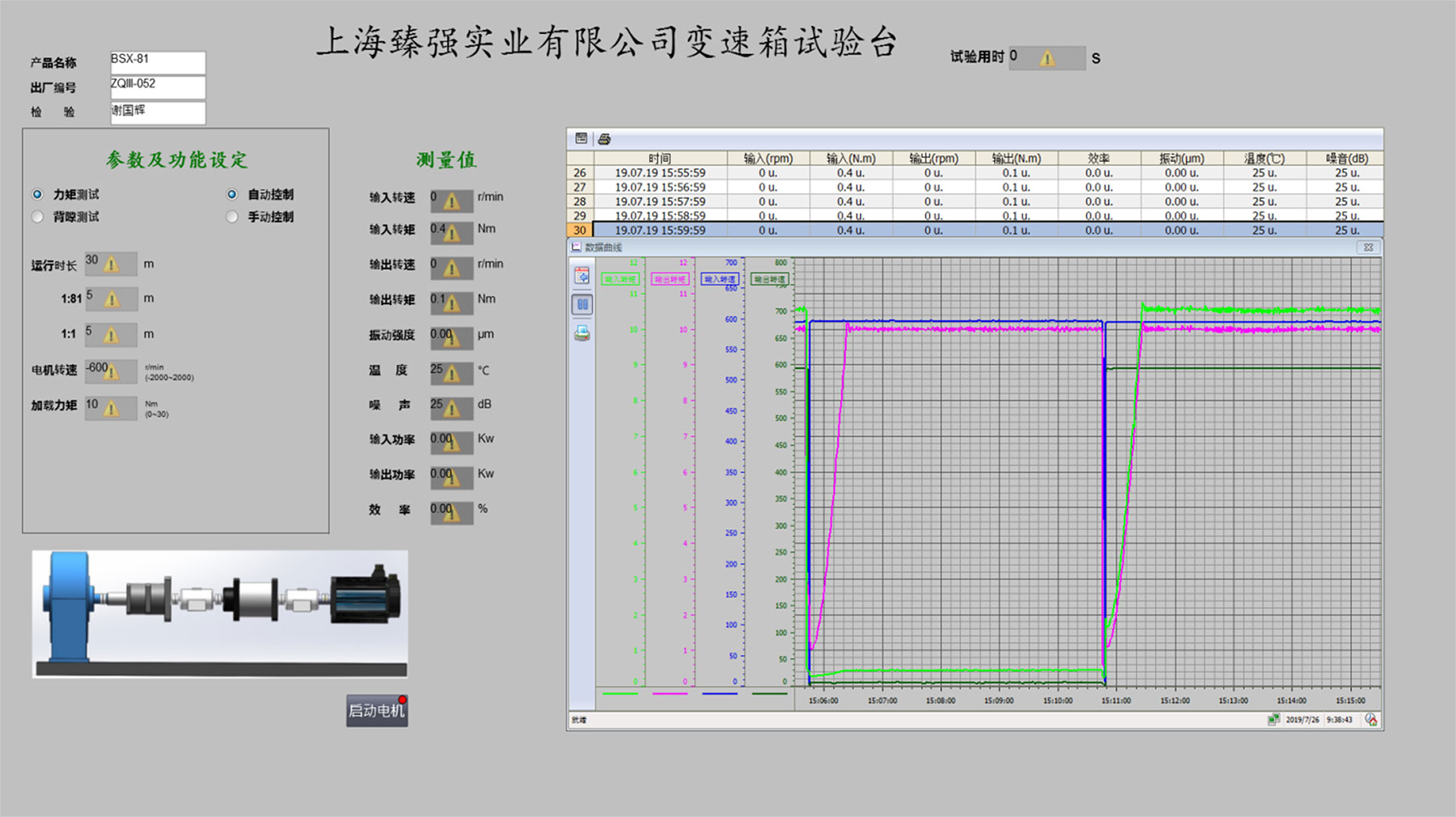Viewport: 1456px width, 817px height.
Task: Click the printer icon in table toolbar
Action: coord(603,139)
